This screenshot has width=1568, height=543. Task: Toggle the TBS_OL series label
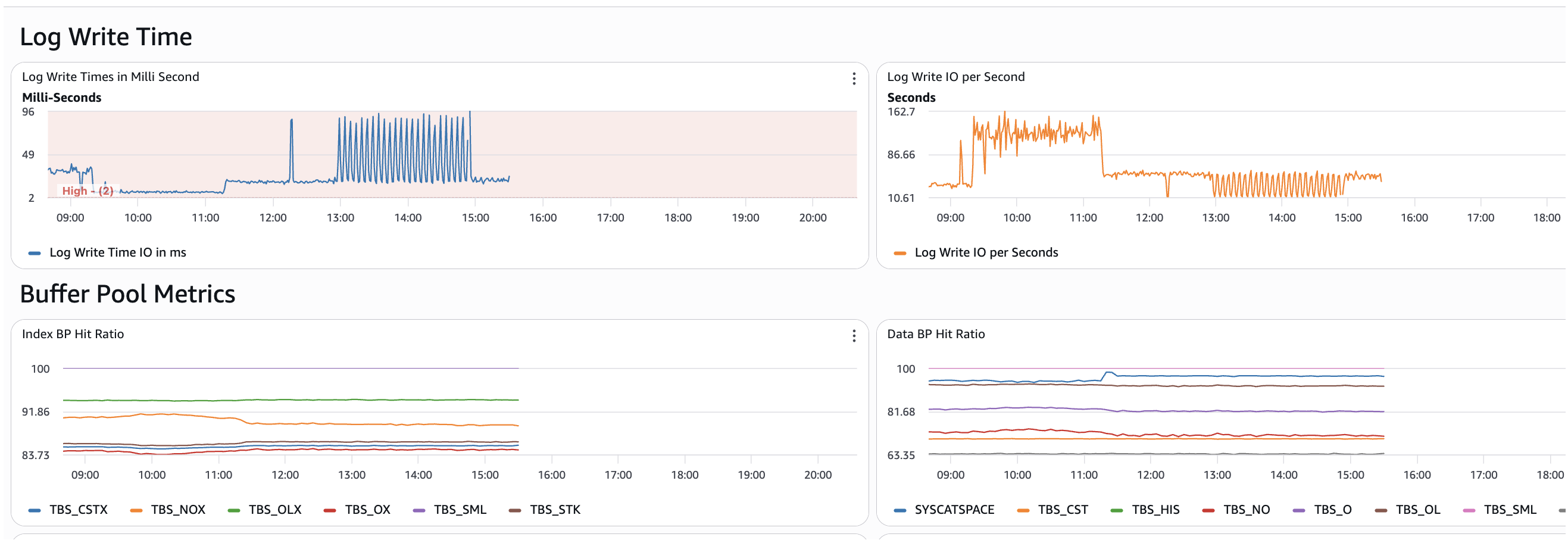(x=1417, y=510)
